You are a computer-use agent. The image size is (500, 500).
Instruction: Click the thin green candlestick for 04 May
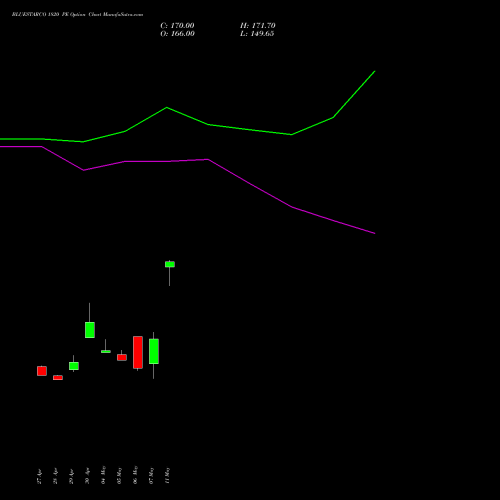(106, 351)
